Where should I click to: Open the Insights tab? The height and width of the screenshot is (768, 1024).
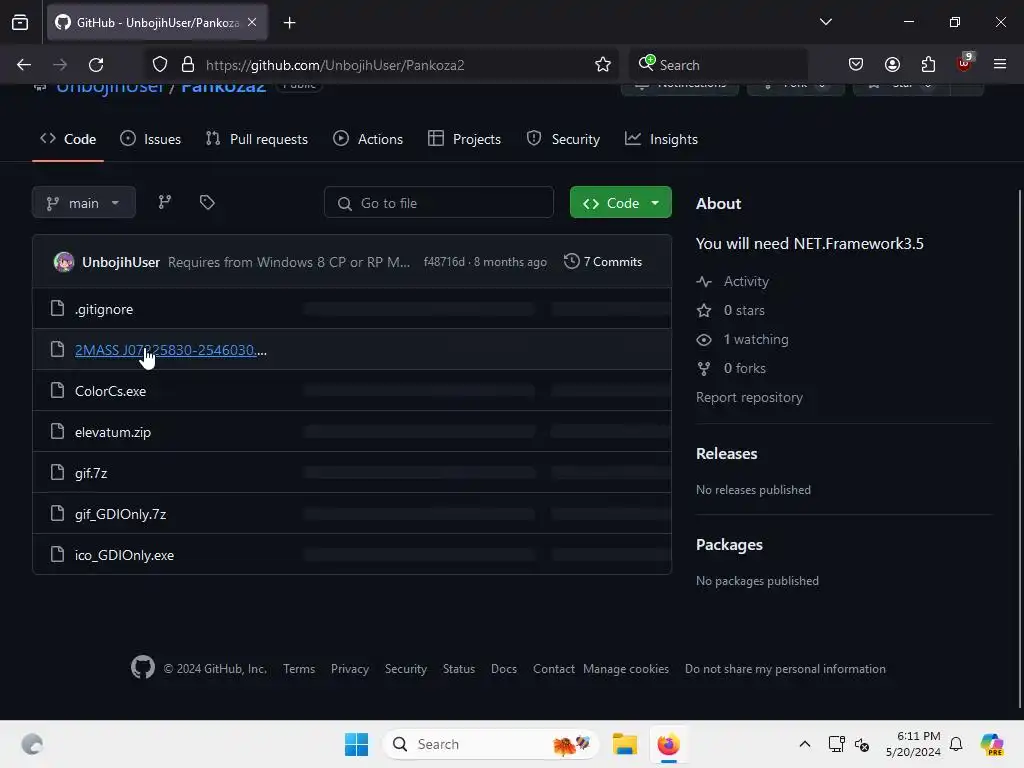pos(662,139)
